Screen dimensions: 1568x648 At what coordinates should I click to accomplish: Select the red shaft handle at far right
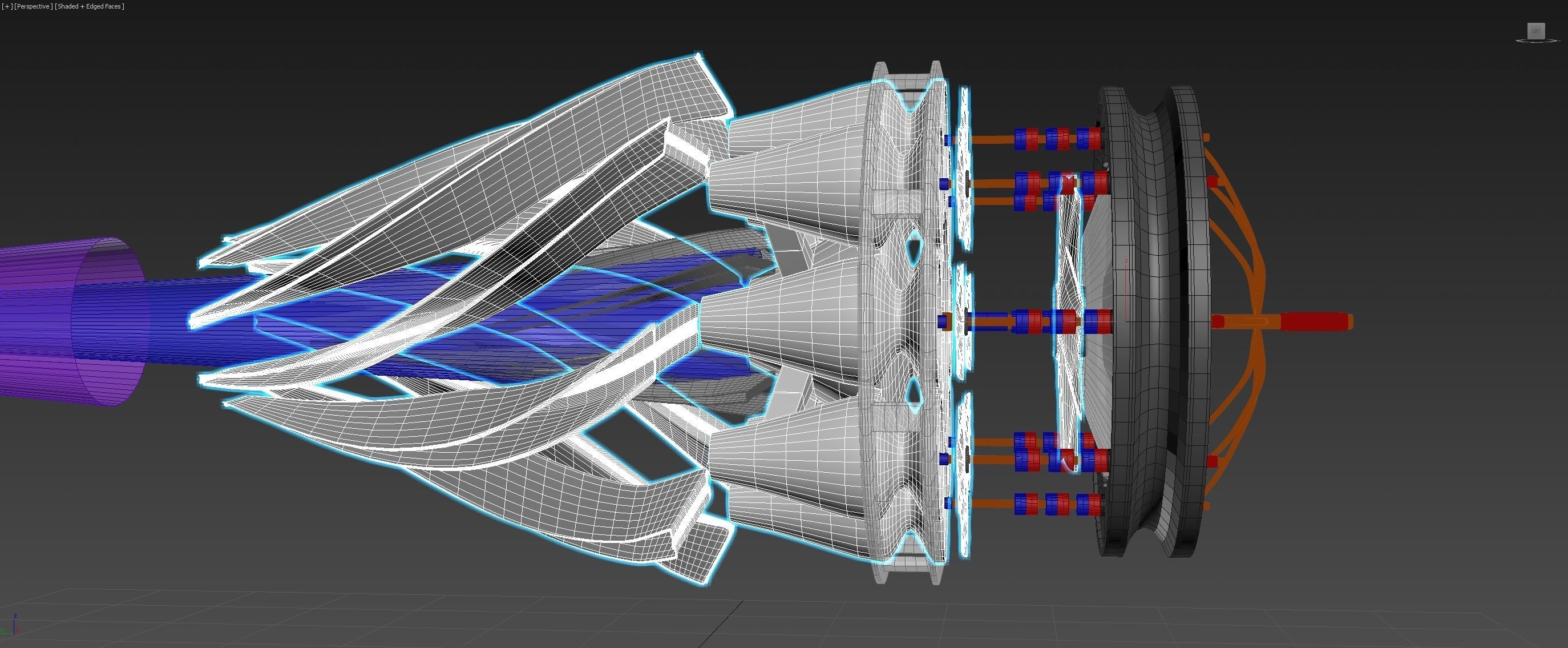click(1315, 321)
